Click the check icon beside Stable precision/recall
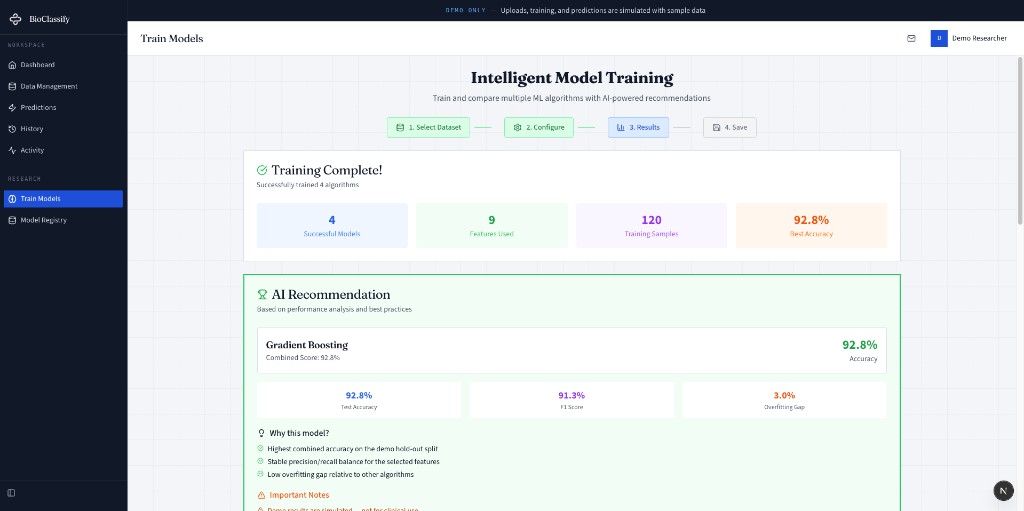The width and height of the screenshot is (1024, 511). (x=261, y=461)
